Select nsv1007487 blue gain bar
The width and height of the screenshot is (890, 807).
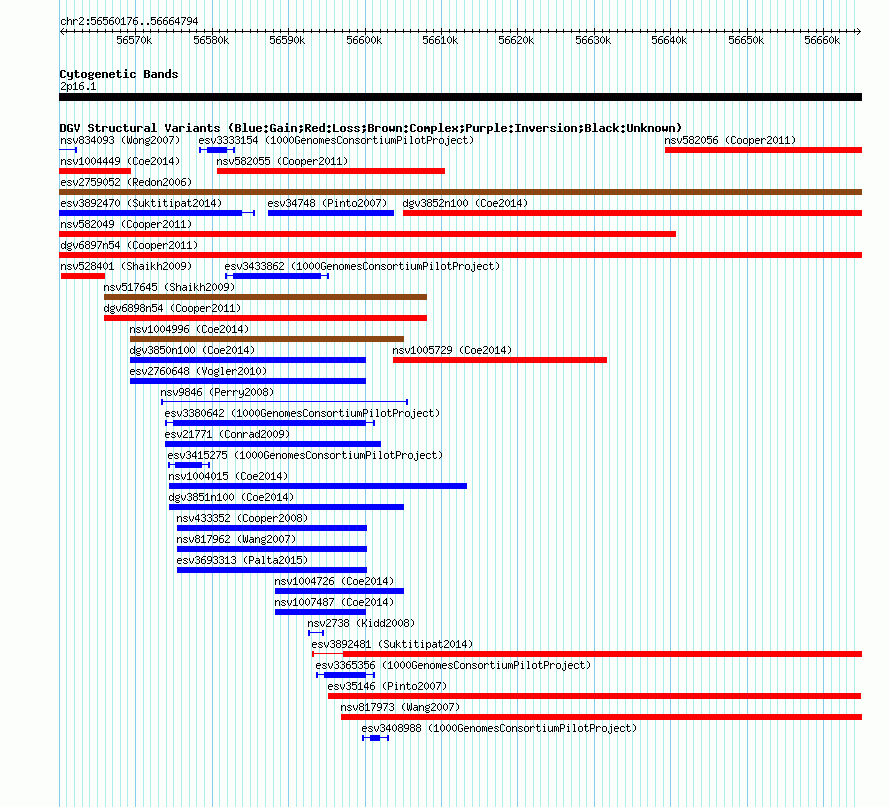click(x=320, y=612)
